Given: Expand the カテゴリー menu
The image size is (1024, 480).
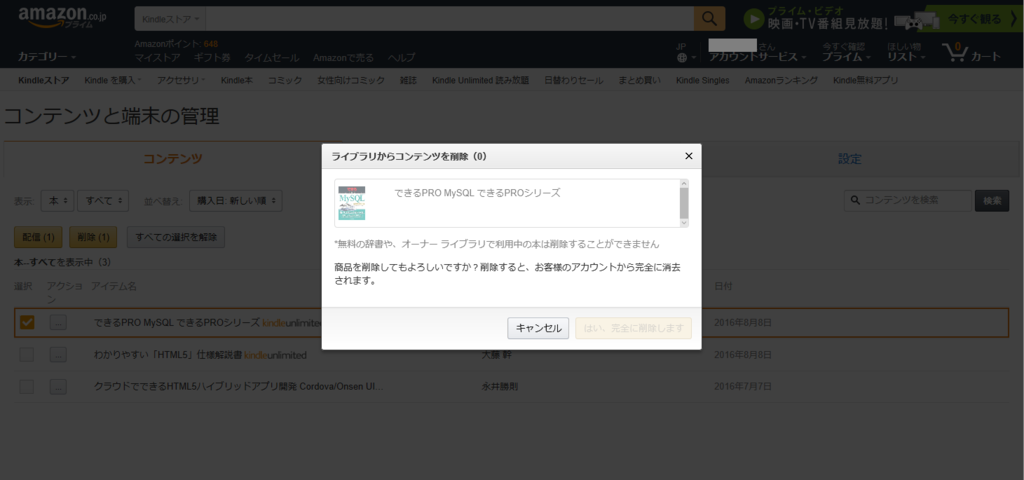Looking at the screenshot, I should pyautogui.click(x=47, y=57).
